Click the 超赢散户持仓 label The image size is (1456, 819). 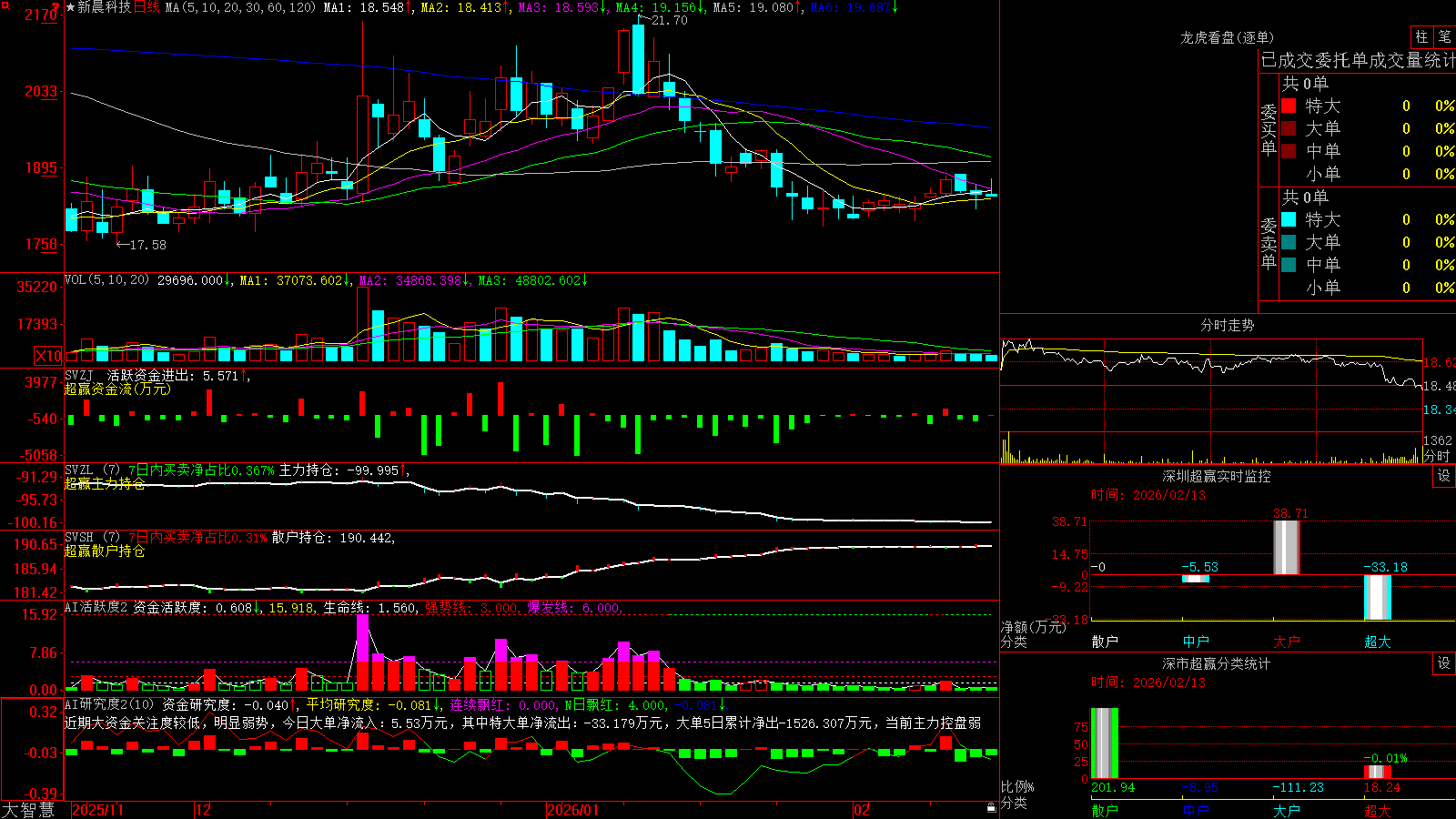(x=105, y=551)
